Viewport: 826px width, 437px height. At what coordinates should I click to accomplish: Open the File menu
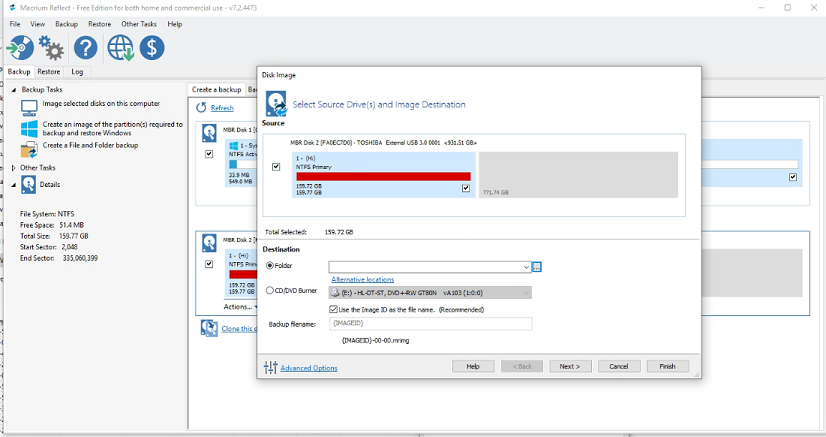(x=15, y=24)
